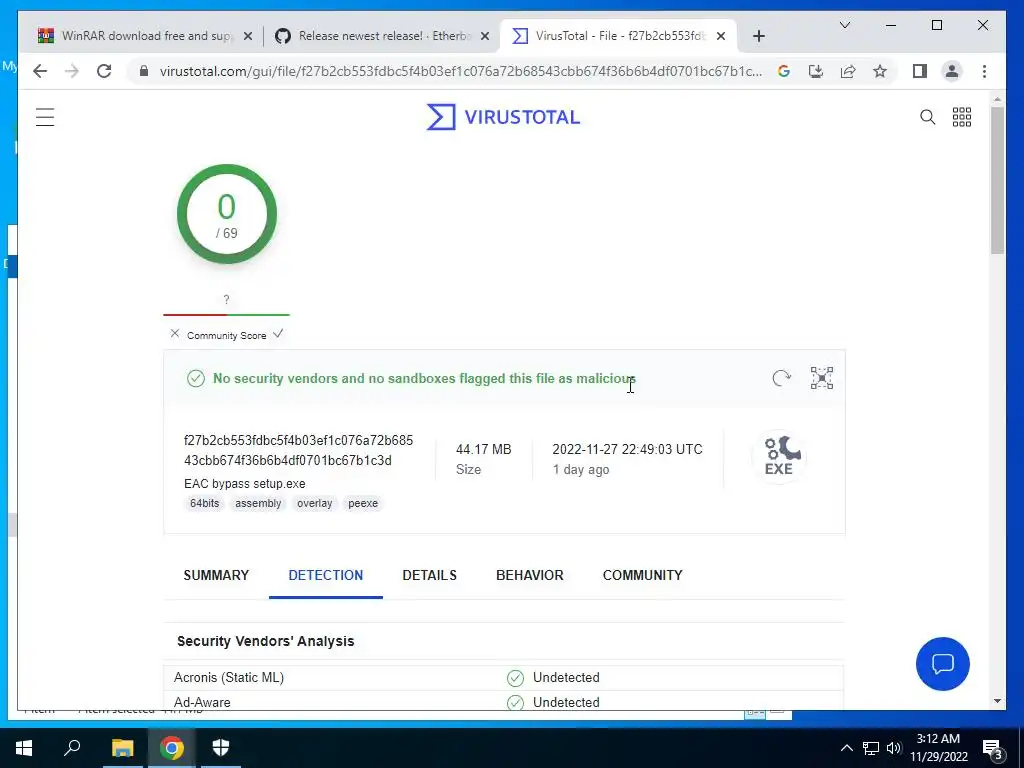Viewport: 1024px width, 768px height.
Task: Click the browser back arrow
Action: tap(40, 71)
